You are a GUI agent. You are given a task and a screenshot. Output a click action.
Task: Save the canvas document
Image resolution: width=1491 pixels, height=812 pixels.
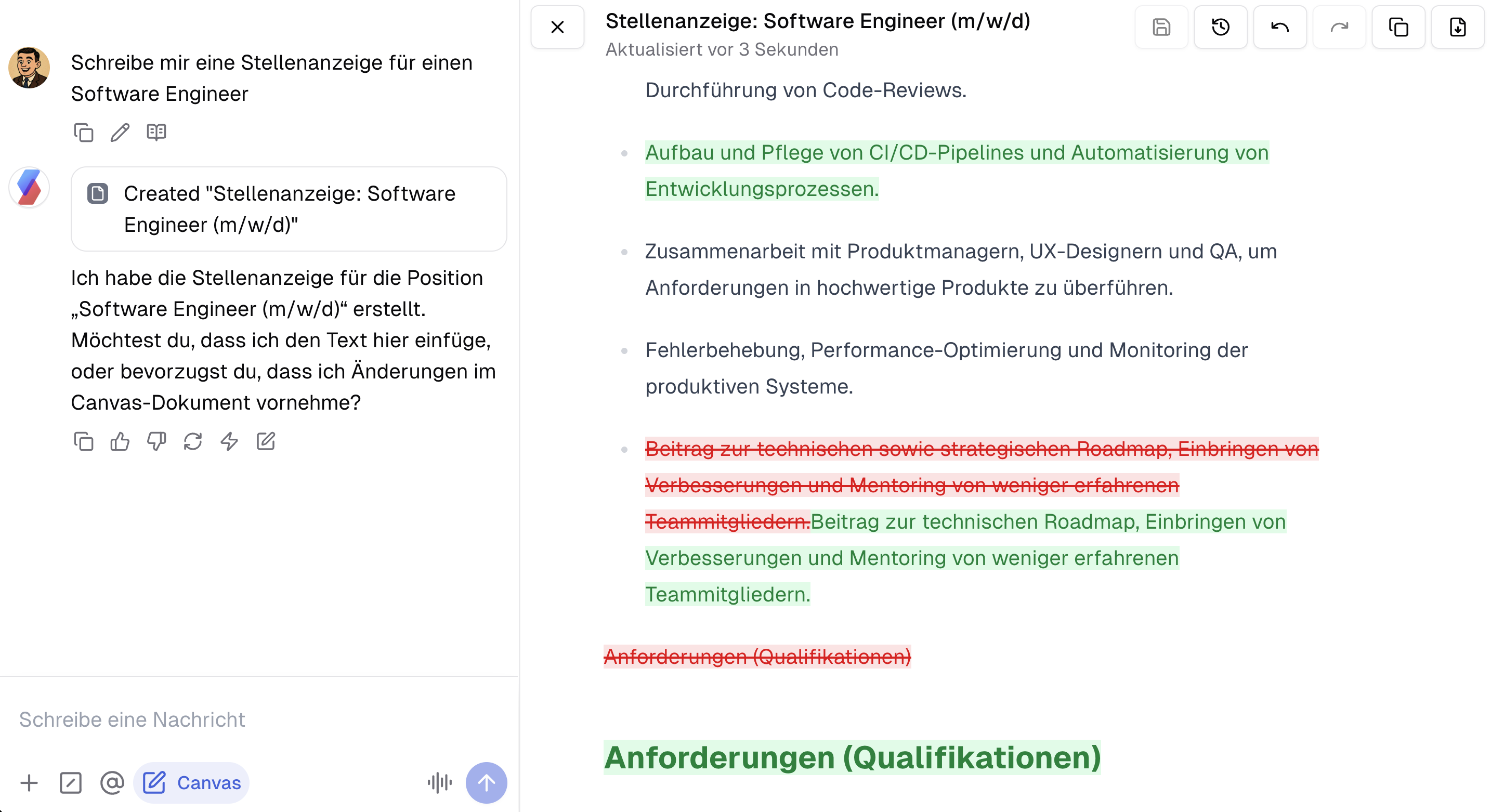pyautogui.click(x=1161, y=27)
